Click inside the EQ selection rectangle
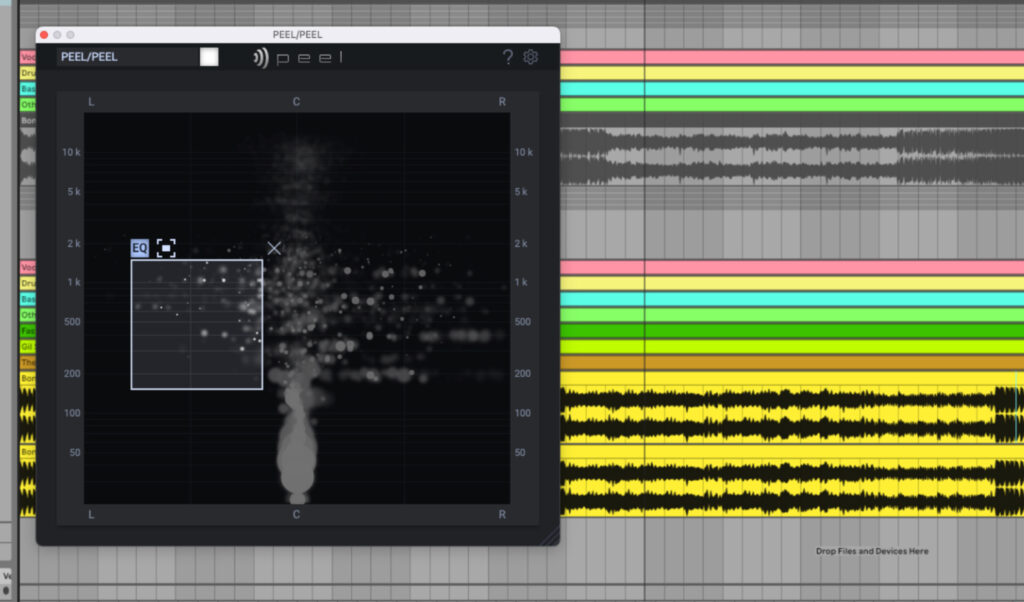 coord(197,320)
